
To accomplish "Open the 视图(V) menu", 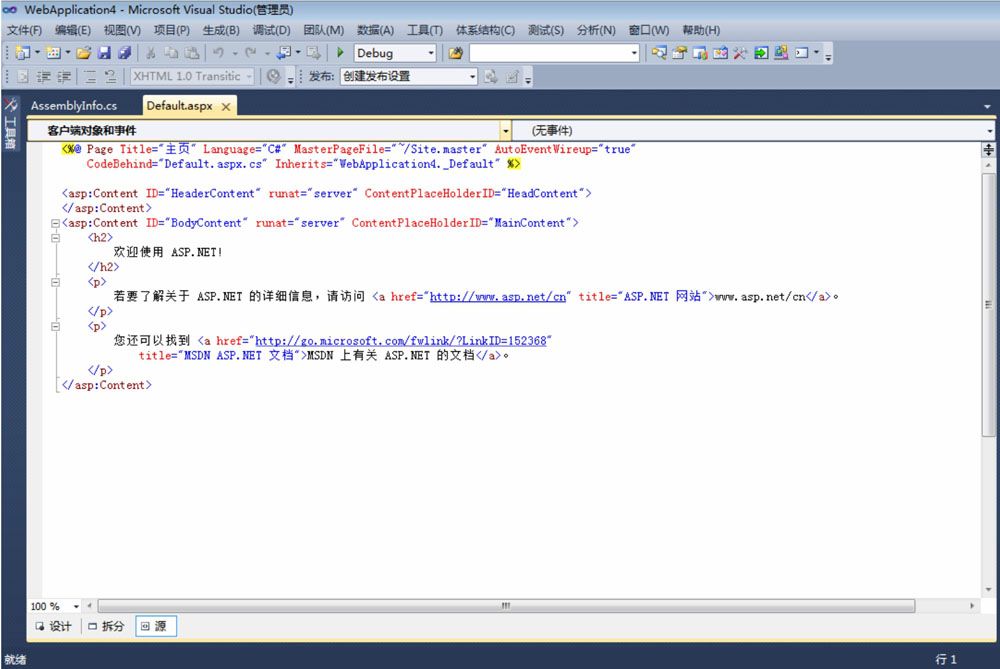I will [x=122, y=30].
